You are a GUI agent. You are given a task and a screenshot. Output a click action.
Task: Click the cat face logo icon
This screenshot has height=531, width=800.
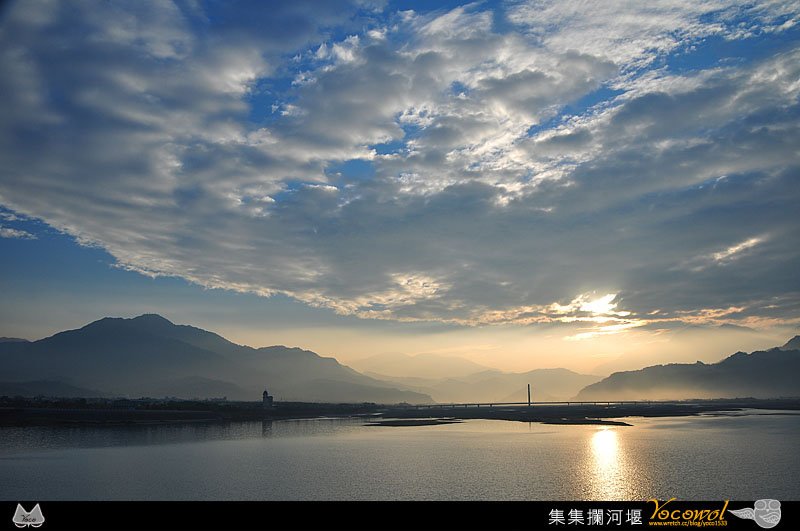(29, 516)
